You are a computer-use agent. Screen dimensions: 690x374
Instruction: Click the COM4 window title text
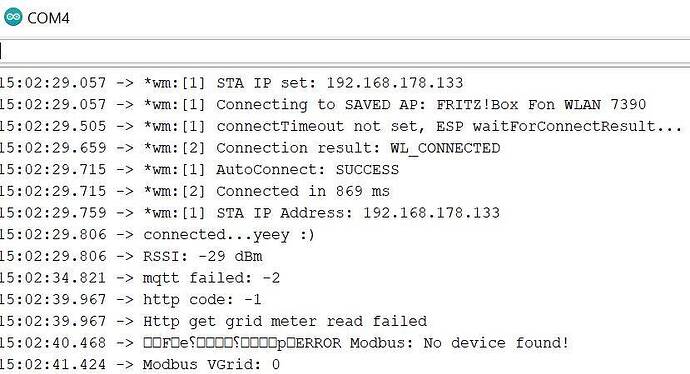[48, 18]
